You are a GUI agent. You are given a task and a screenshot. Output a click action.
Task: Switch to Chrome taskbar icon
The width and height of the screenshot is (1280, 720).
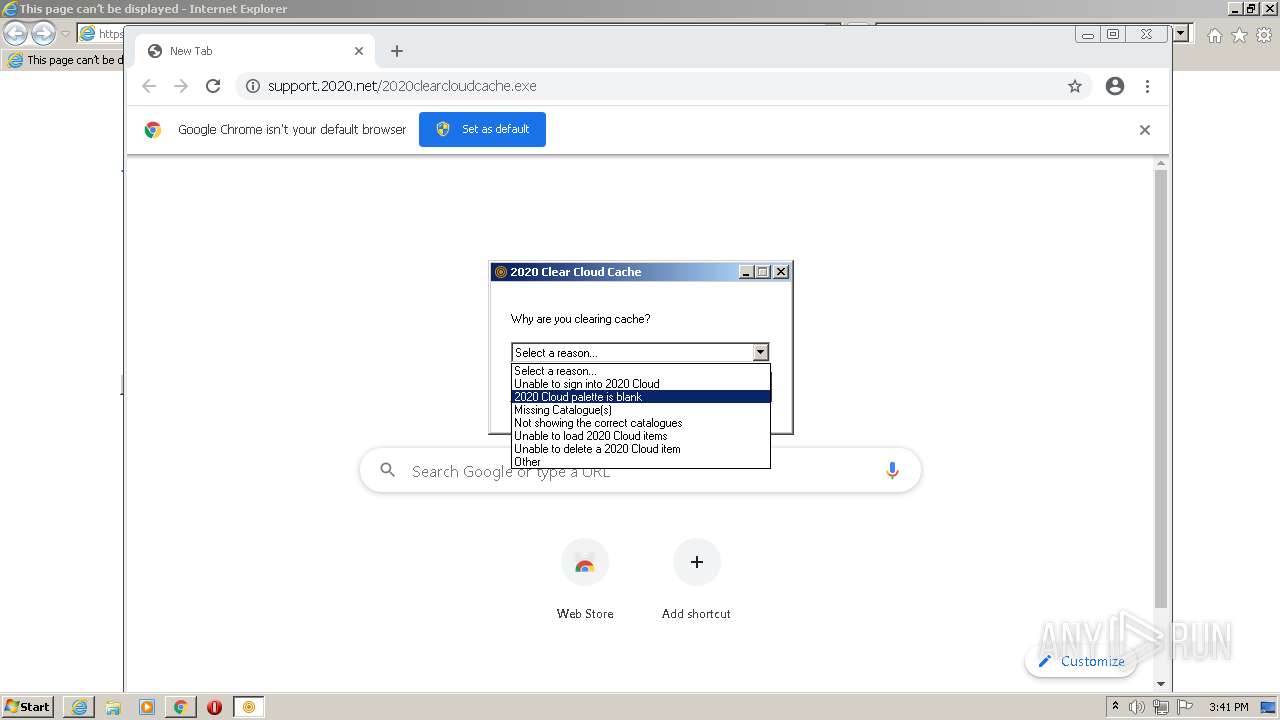pos(181,707)
